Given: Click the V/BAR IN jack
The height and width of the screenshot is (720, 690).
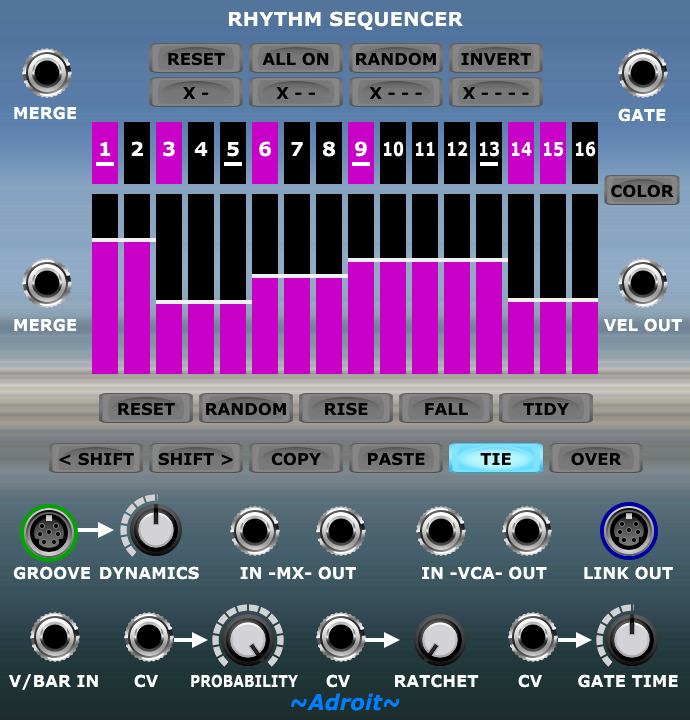Looking at the screenshot, I should pos(55,637).
